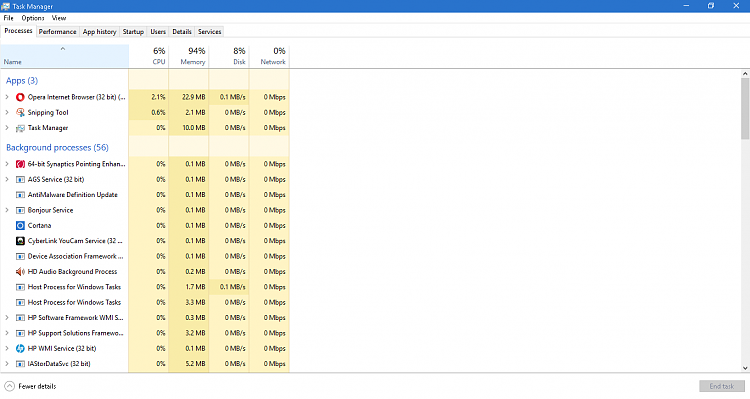Image resolution: width=750 pixels, height=399 pixels.
Task: Click AntiMalware Definition Update name
Action: (73, 195)
